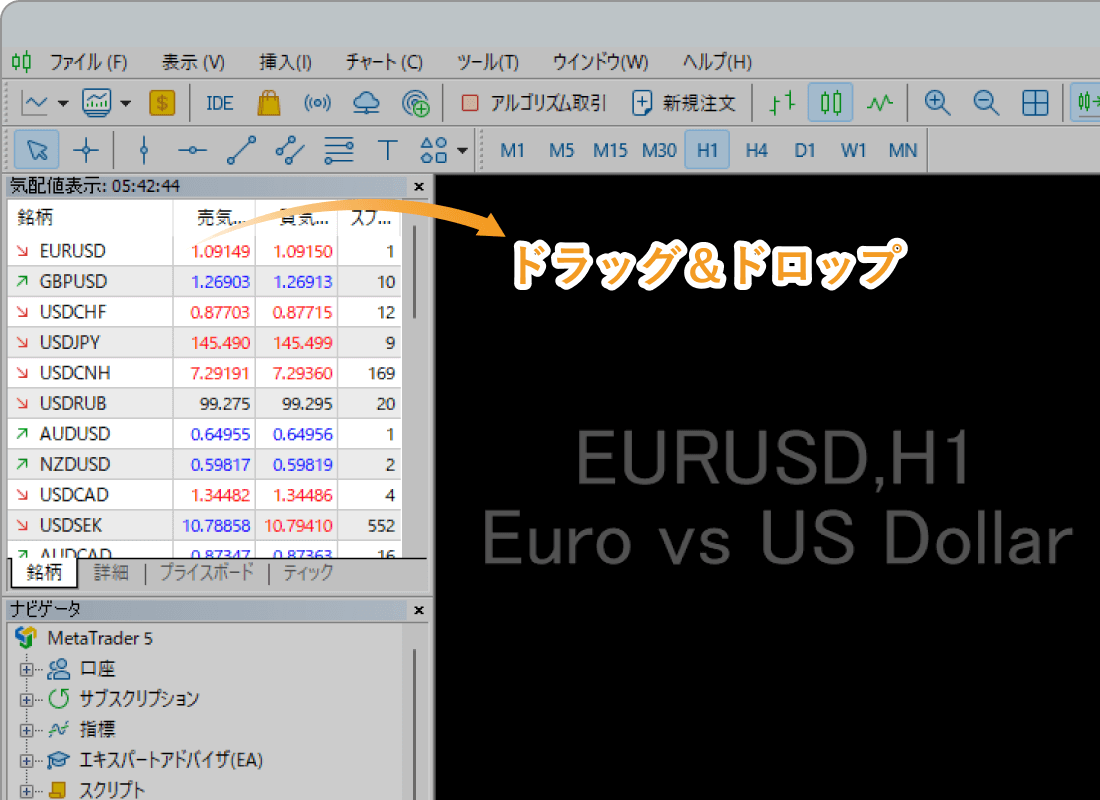Toggle アルゴリズム取引 algo trading

tap(533, 103)
